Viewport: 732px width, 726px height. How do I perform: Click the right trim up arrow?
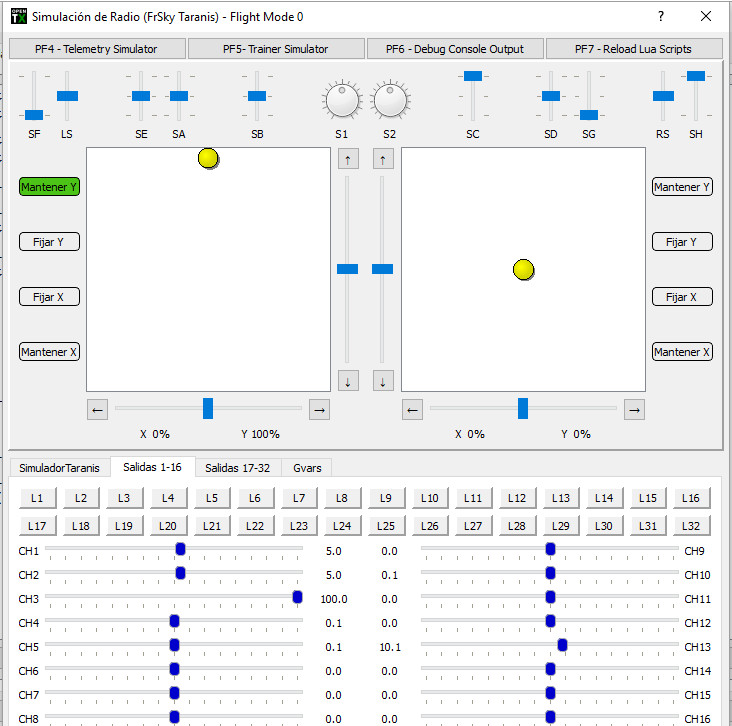[x=383, y=159]
